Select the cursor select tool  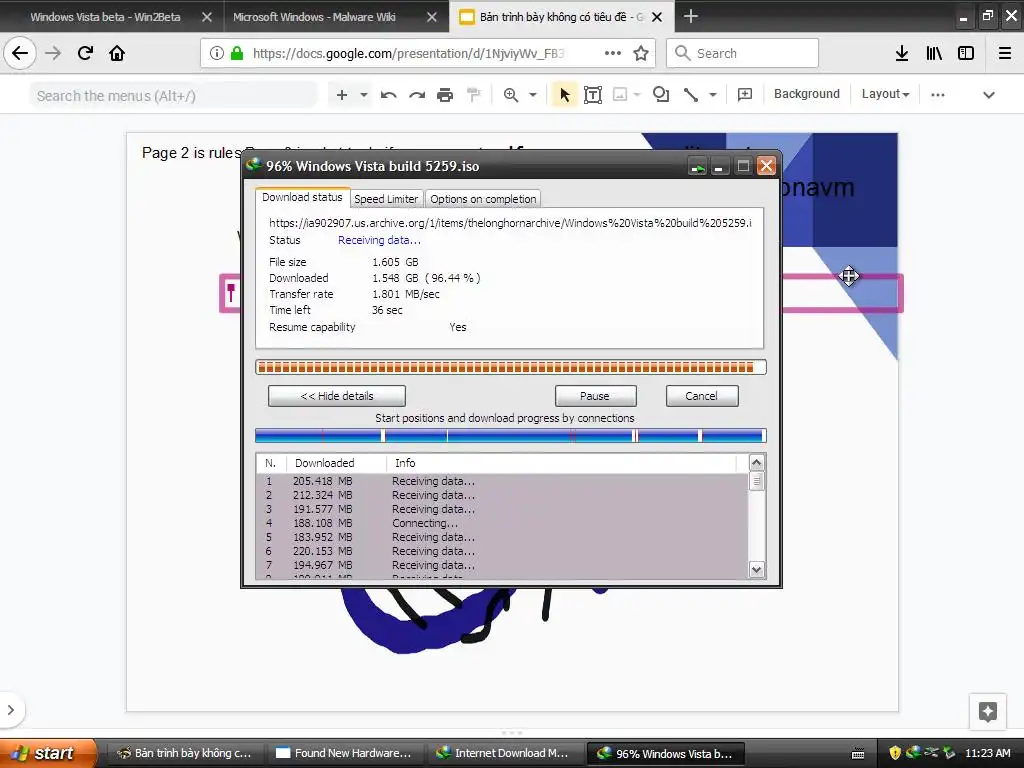(565, 95)
